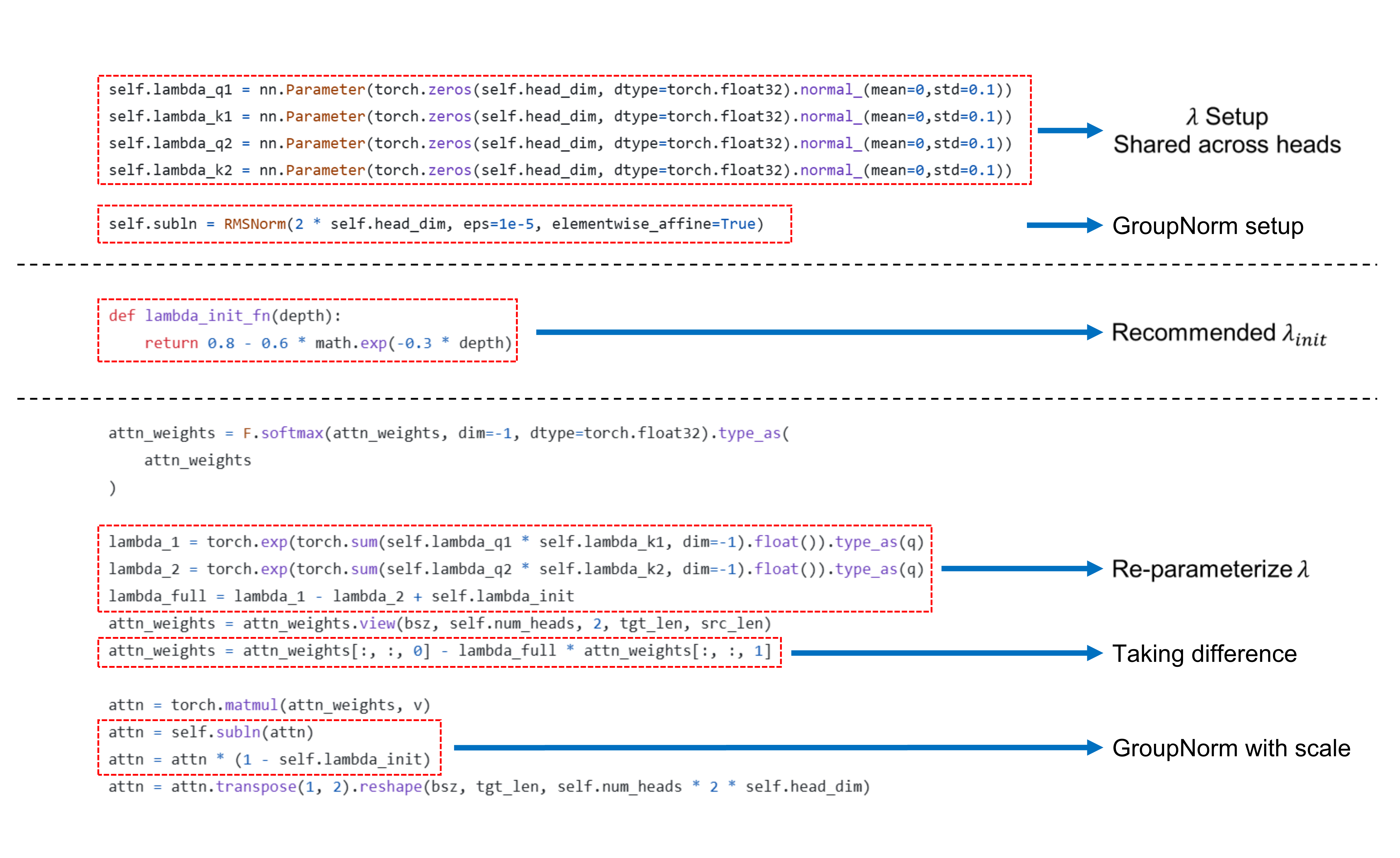Click the self.lambda_k2 parameter line
Screen dimensions: 1400x858
click(x=560, y=171)
